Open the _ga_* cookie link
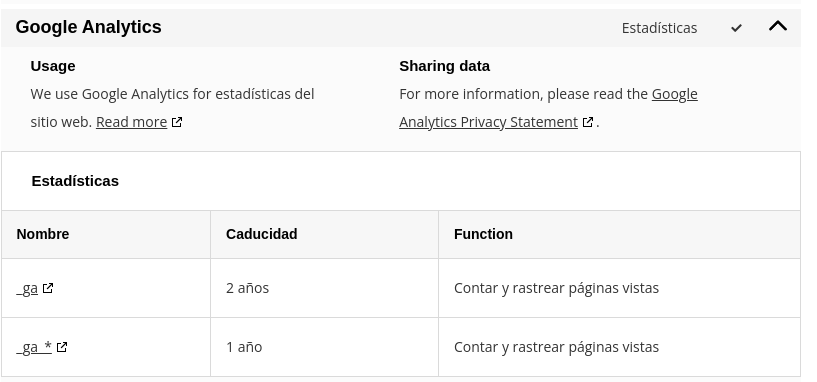 coord(34,347)
